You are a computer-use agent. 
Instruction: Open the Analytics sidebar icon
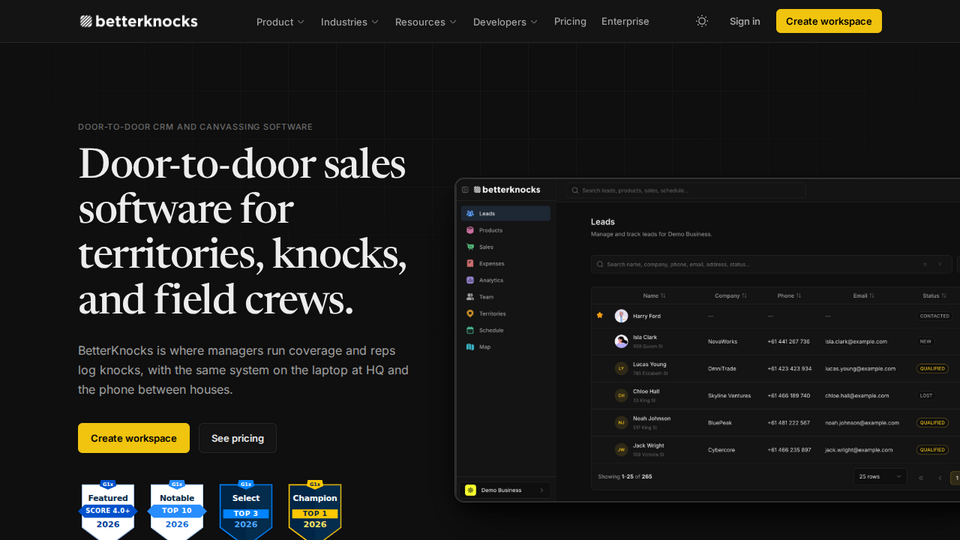click(x=470, y=280)
